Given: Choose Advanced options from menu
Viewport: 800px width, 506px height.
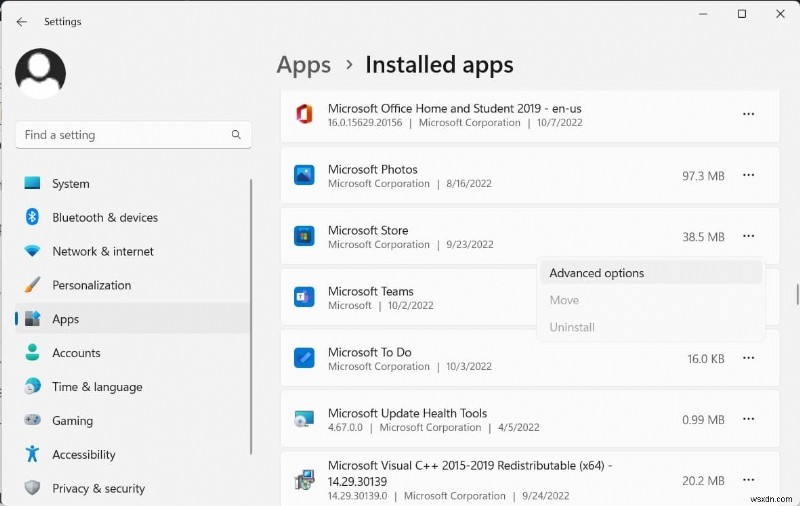Looking at the screenshot, I should coord(651,273).
